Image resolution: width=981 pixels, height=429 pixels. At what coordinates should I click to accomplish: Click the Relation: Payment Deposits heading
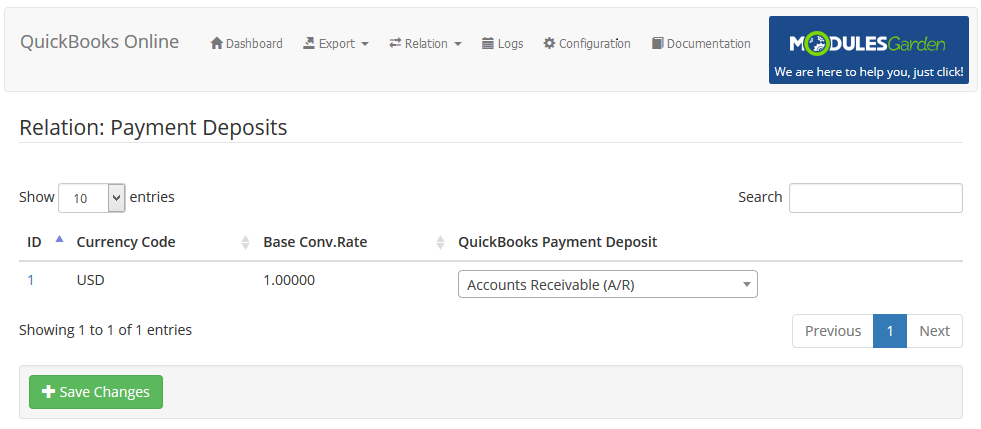point(153,128)
